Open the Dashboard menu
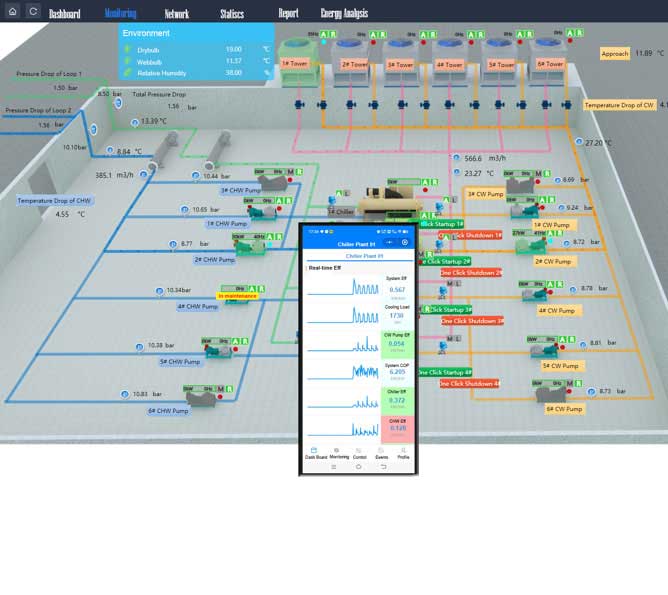 click(64, 14)
